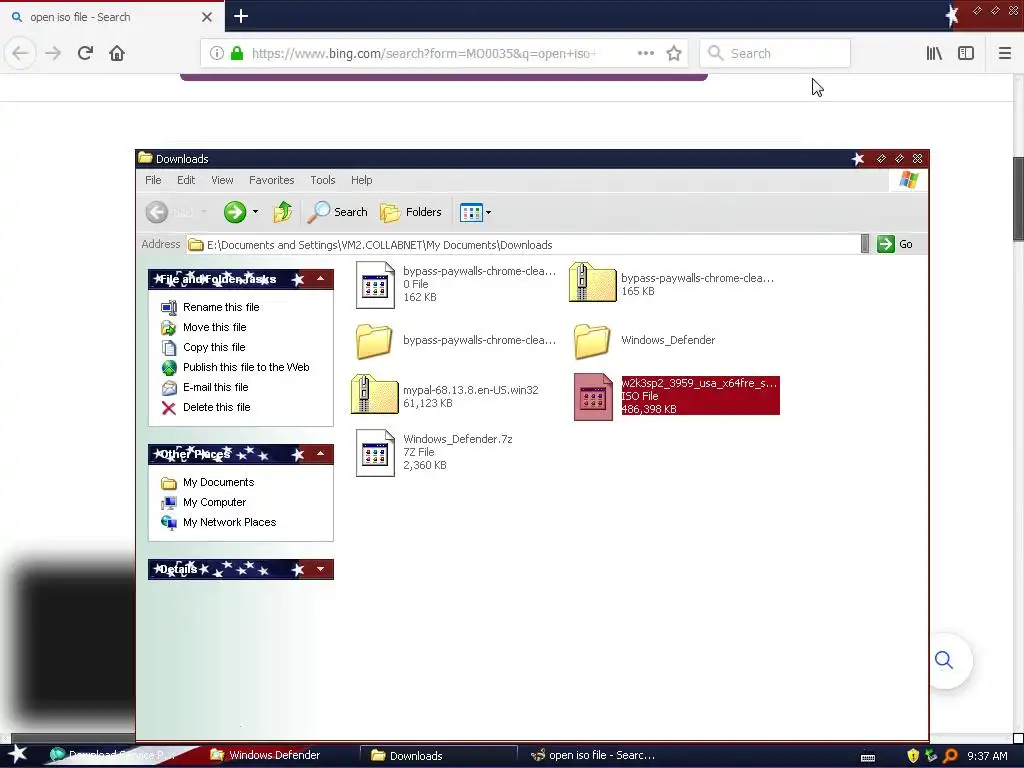Viewport: 1024px width, 768px height.
Task: Click the yellow shield security tray icon
Action: click(x=913, y=756)
